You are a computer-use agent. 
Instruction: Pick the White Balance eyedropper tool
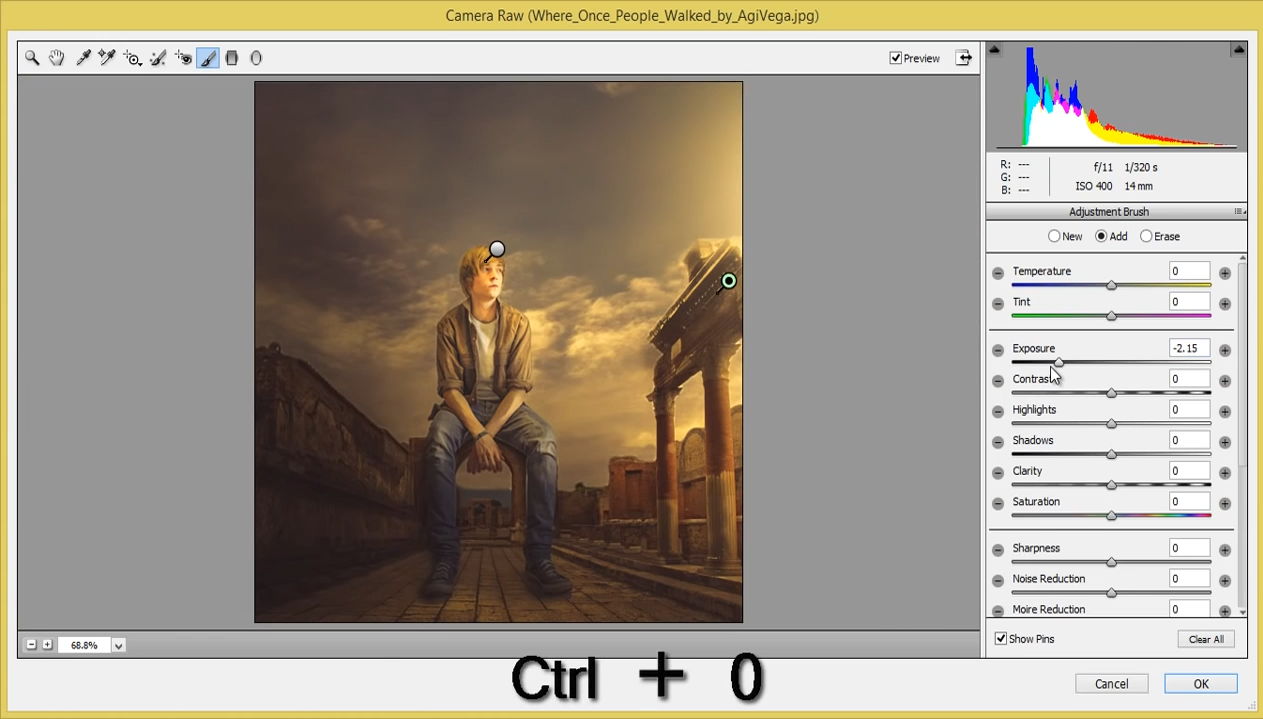83,58
